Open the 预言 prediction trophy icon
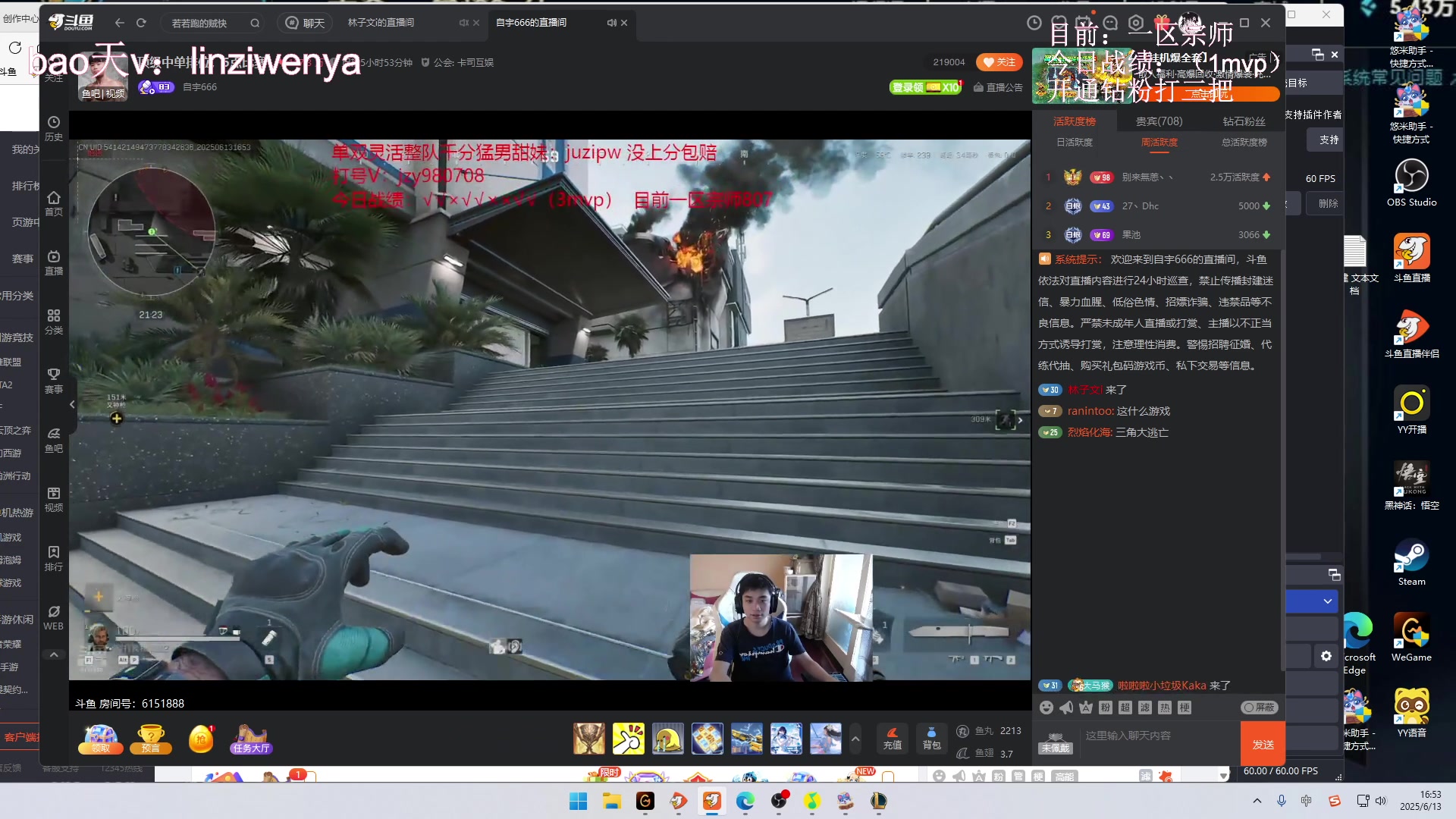This screenshot has width=1456, height=819. (151, 739)
